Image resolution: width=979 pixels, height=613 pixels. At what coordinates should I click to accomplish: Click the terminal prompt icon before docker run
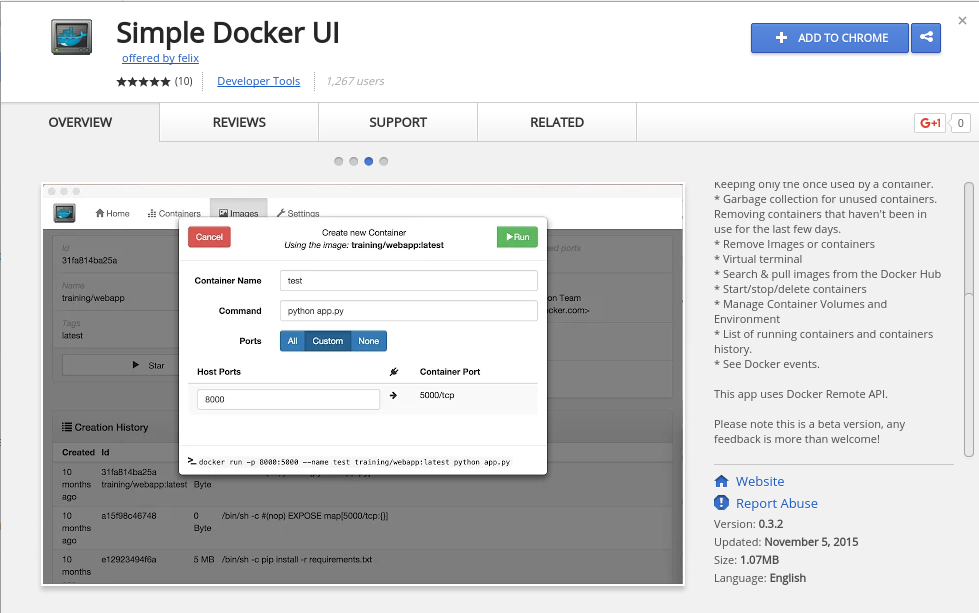pyautogui.click(x=192, y=461)
